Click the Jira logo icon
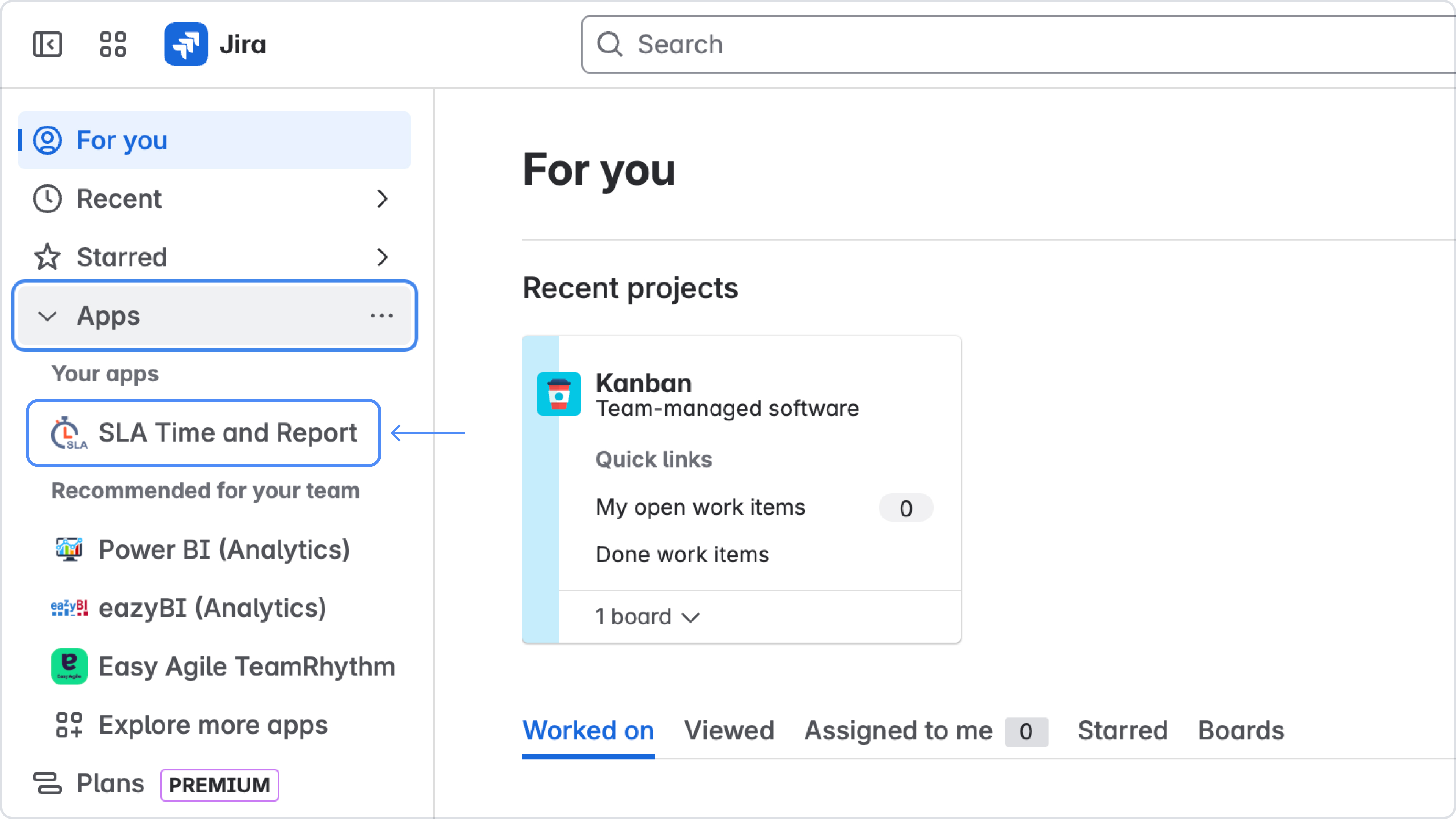 click(x=186, y=44)
